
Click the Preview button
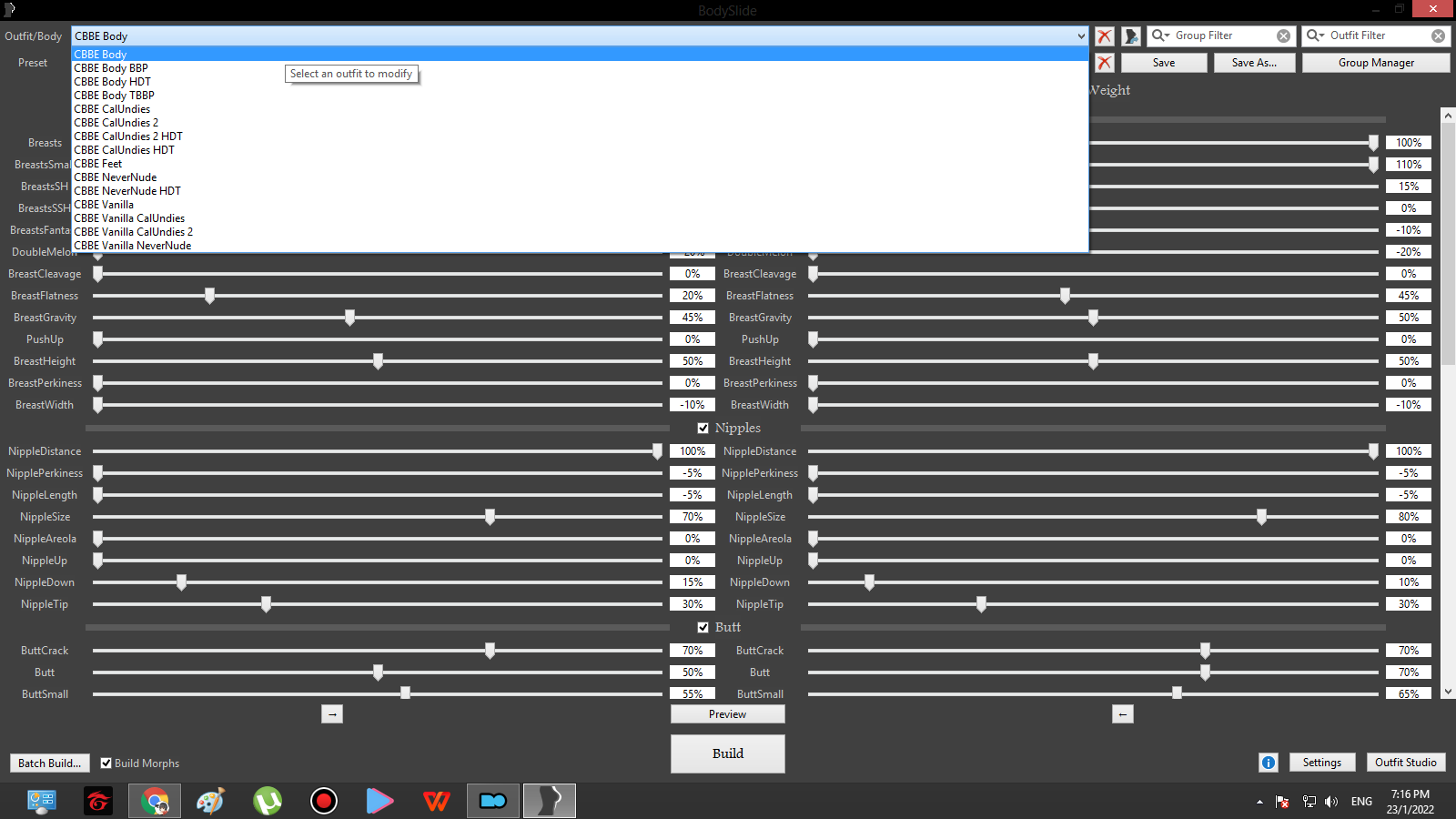tap(727, 714)
